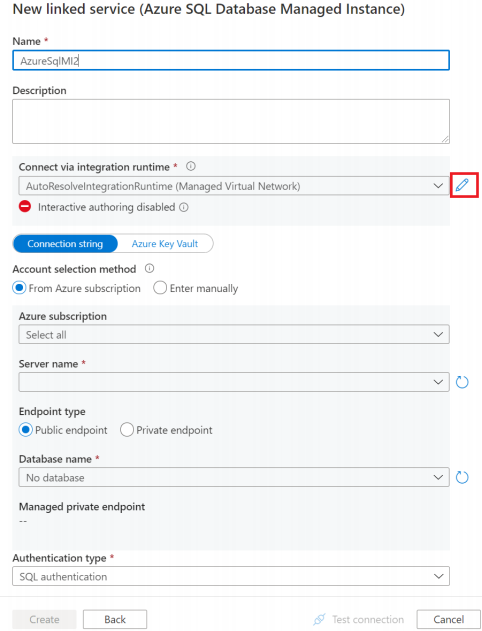
Task: Click the Test connection plug icon
Action: (319, 619)
